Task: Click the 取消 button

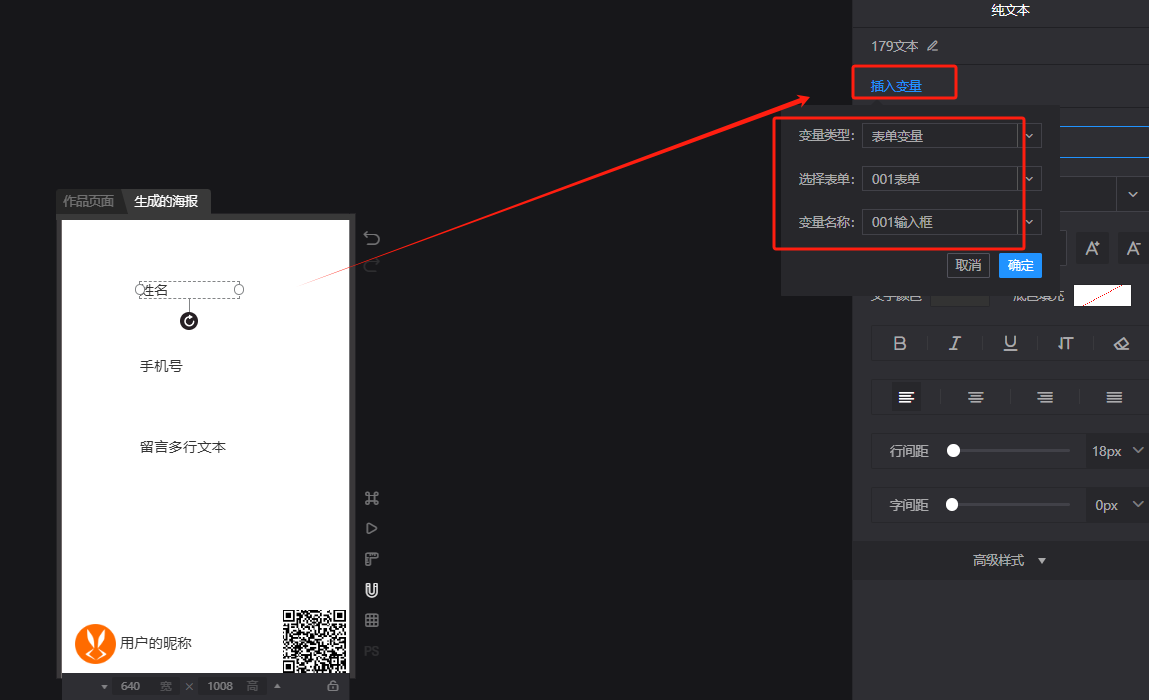Action: pos(968,265)
